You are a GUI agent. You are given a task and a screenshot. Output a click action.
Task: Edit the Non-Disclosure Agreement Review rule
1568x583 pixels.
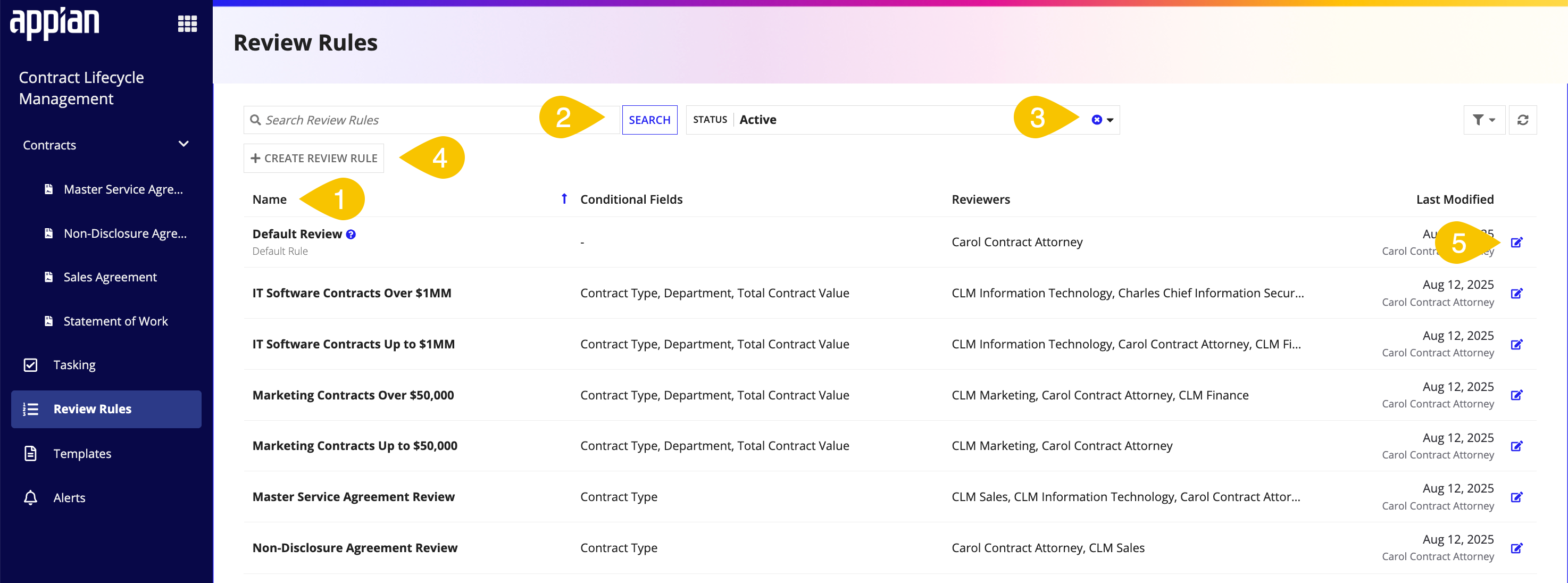tap(1516, 548)
